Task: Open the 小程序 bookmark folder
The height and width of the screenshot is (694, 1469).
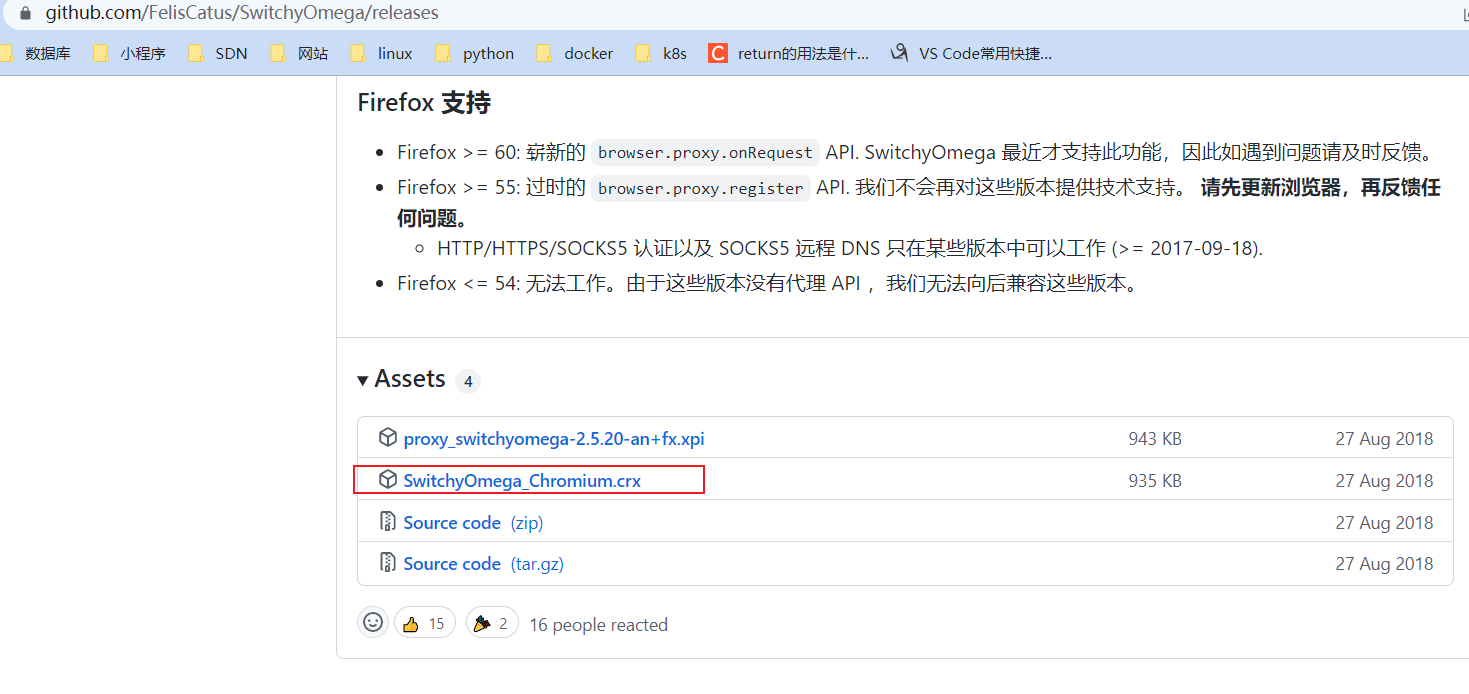Action: click(x=130, y=53)
